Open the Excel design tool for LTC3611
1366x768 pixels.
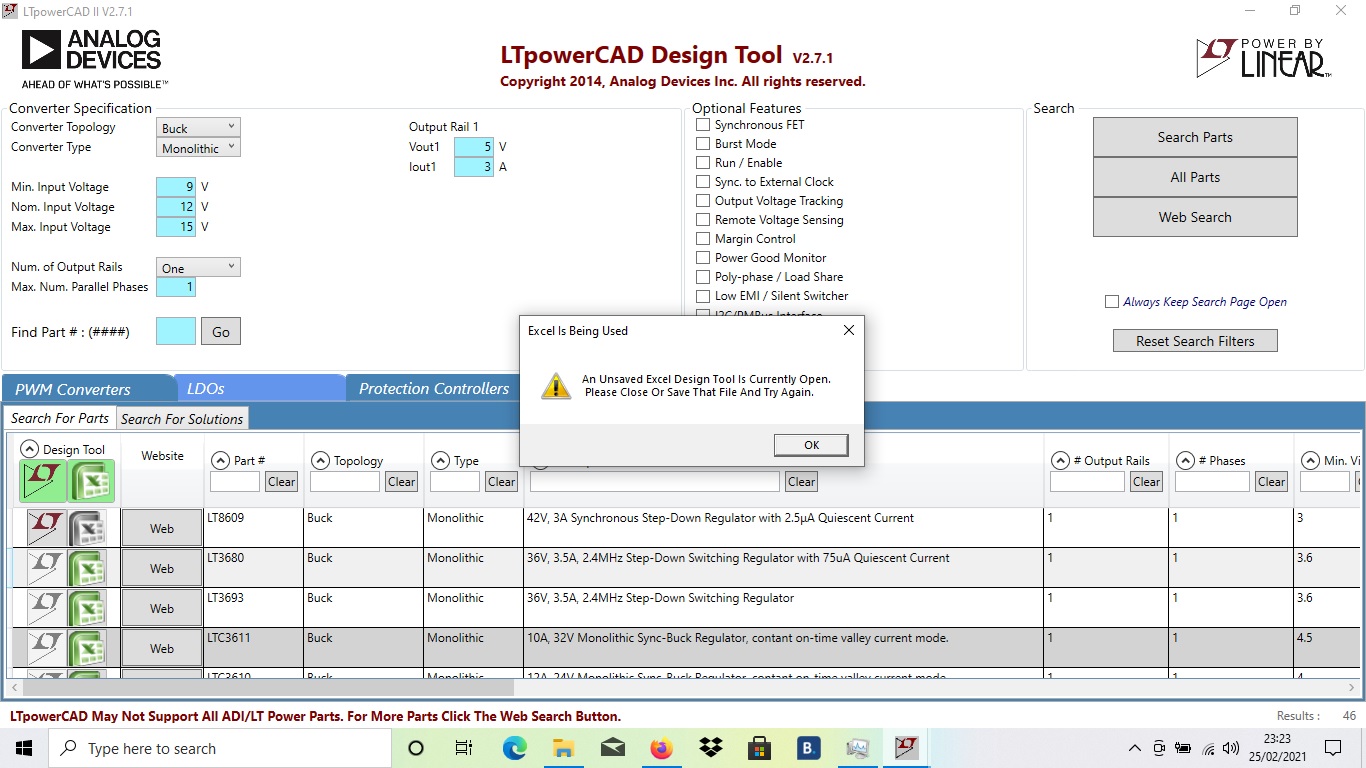coord(87,648)
